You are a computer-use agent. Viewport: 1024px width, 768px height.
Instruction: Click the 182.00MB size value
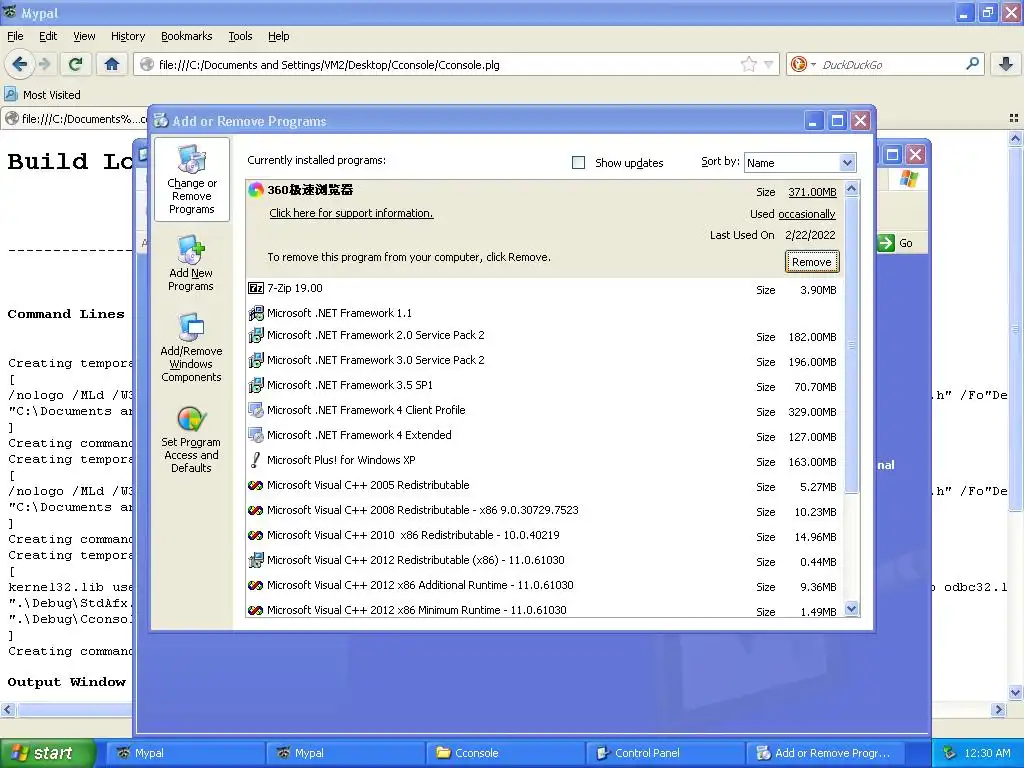pyautogui.click(x=812, y=337)
